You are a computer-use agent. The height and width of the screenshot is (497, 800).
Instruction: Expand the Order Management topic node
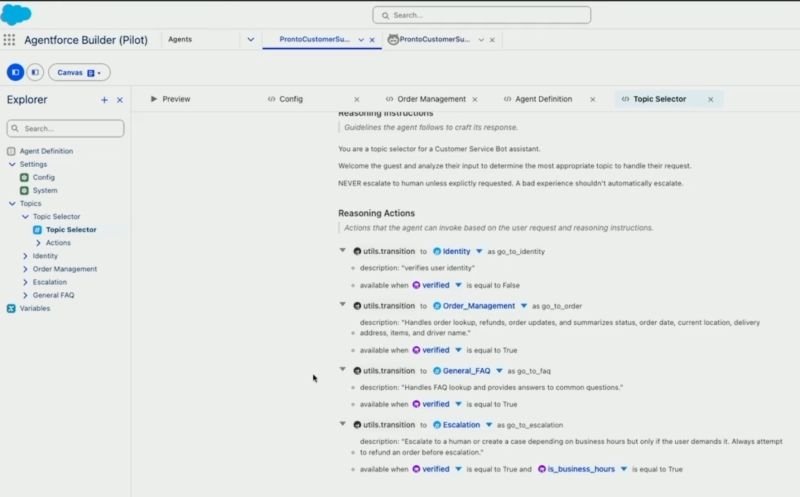tap(25, 269)
